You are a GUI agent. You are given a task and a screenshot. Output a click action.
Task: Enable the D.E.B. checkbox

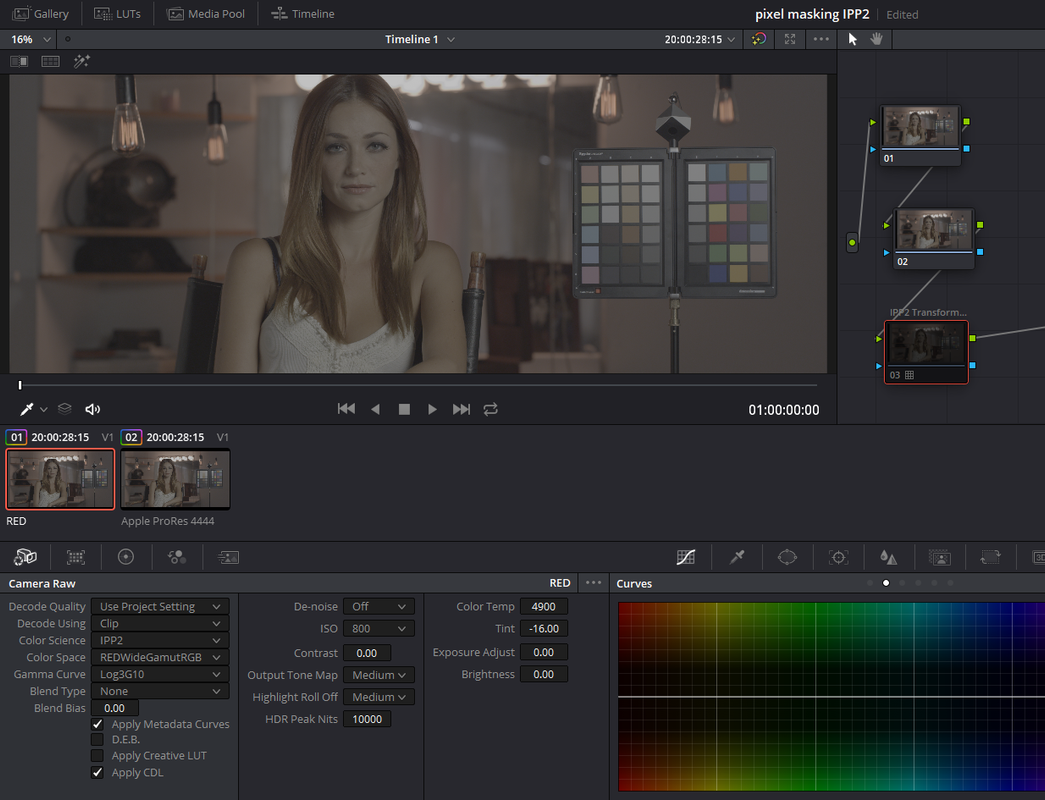pyautogui.click(x=97, y=739)
